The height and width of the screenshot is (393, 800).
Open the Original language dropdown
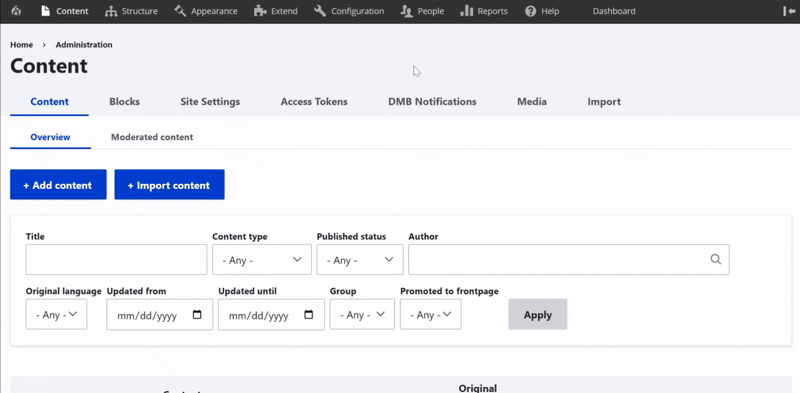click(x=56, y=314)
